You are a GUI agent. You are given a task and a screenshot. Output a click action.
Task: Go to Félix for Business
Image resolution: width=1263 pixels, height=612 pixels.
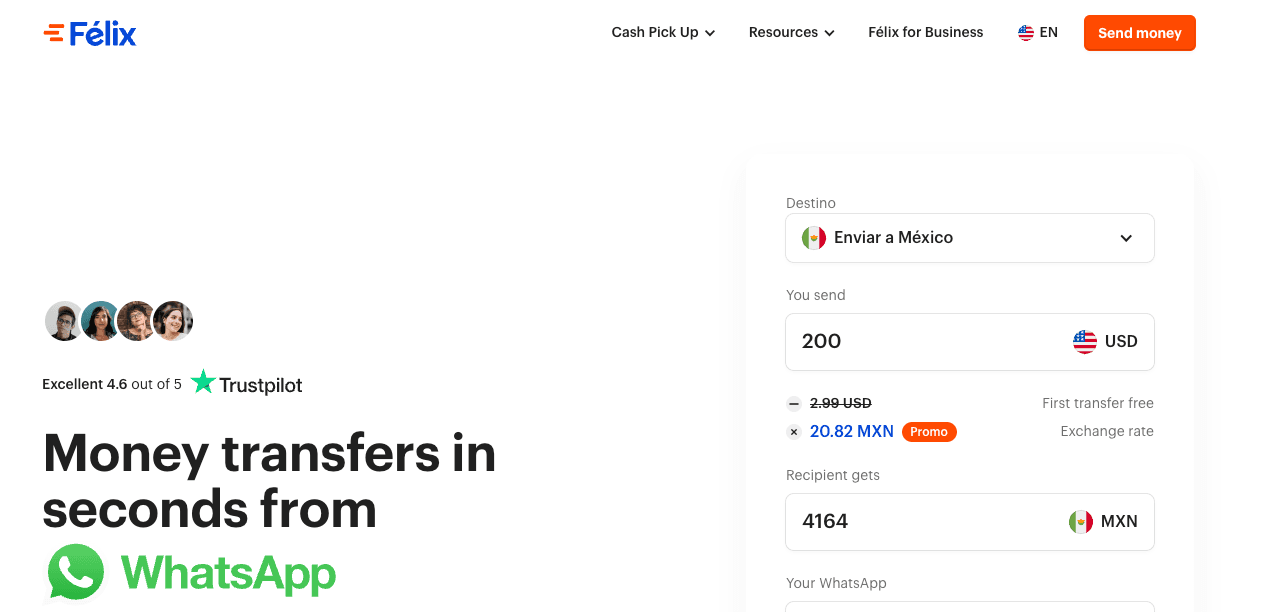pos(925,33)
